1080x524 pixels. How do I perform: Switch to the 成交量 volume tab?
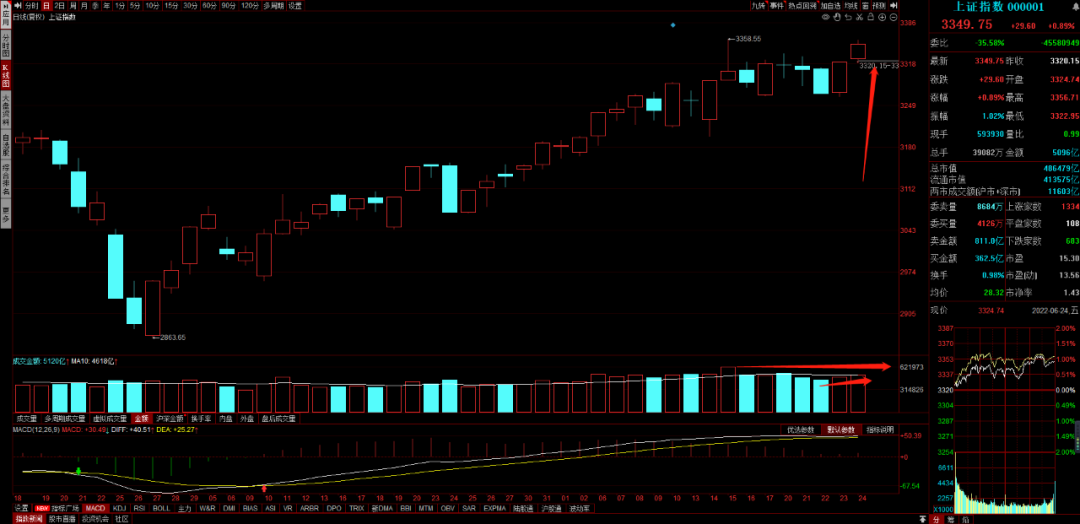26,418
